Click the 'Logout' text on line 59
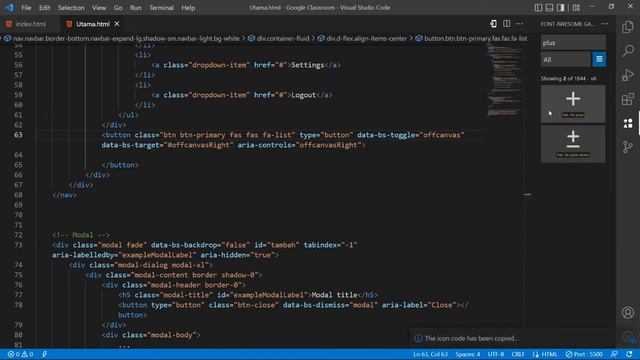Screen dimensions: 640x360 point(303,95)
